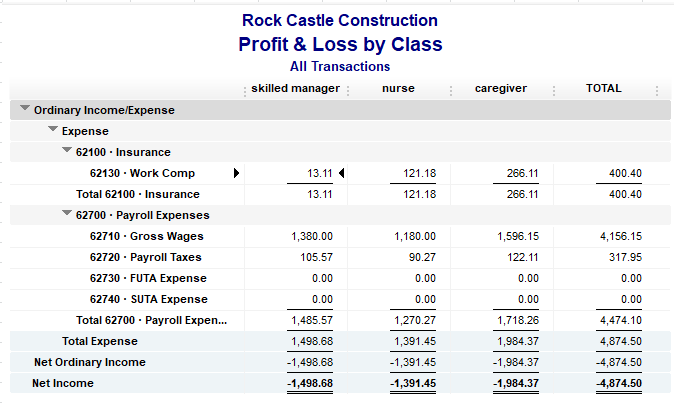Select the 62720 Payroll Taxes row label

[145, 257]
